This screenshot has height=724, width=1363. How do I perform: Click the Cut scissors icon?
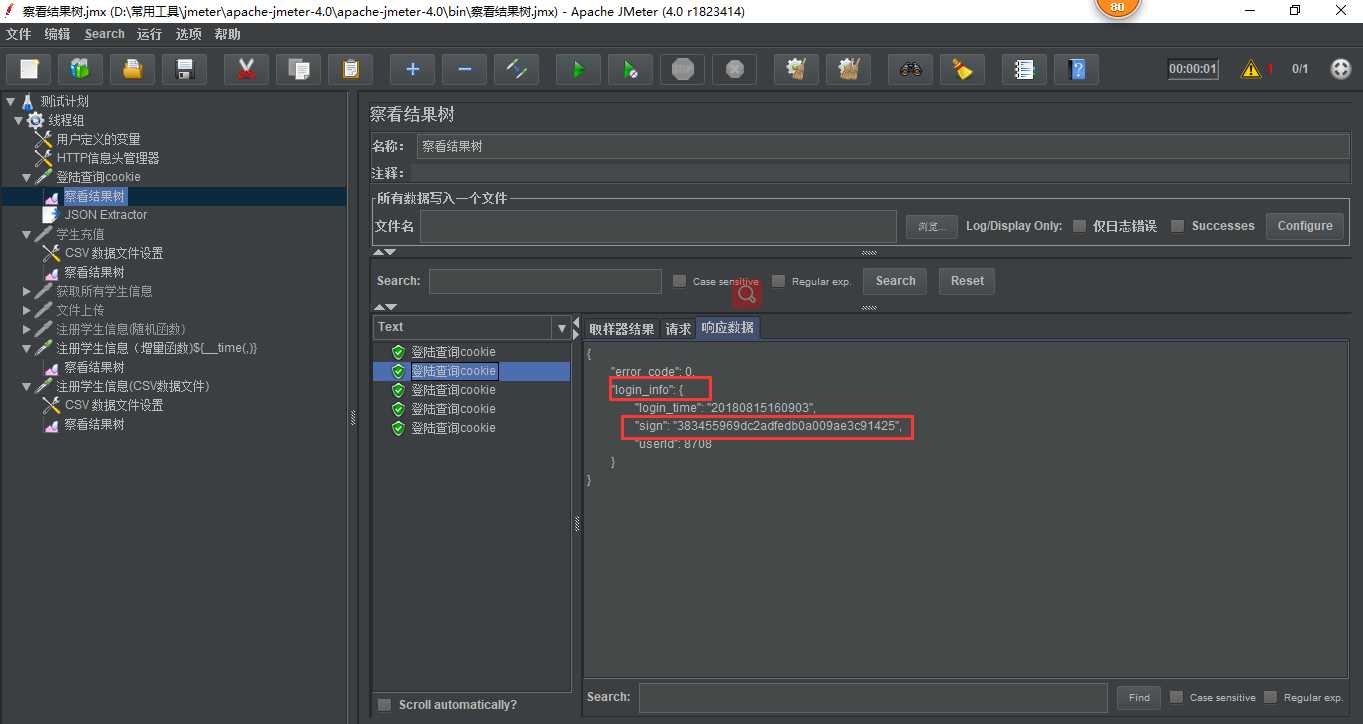(246, 69)
